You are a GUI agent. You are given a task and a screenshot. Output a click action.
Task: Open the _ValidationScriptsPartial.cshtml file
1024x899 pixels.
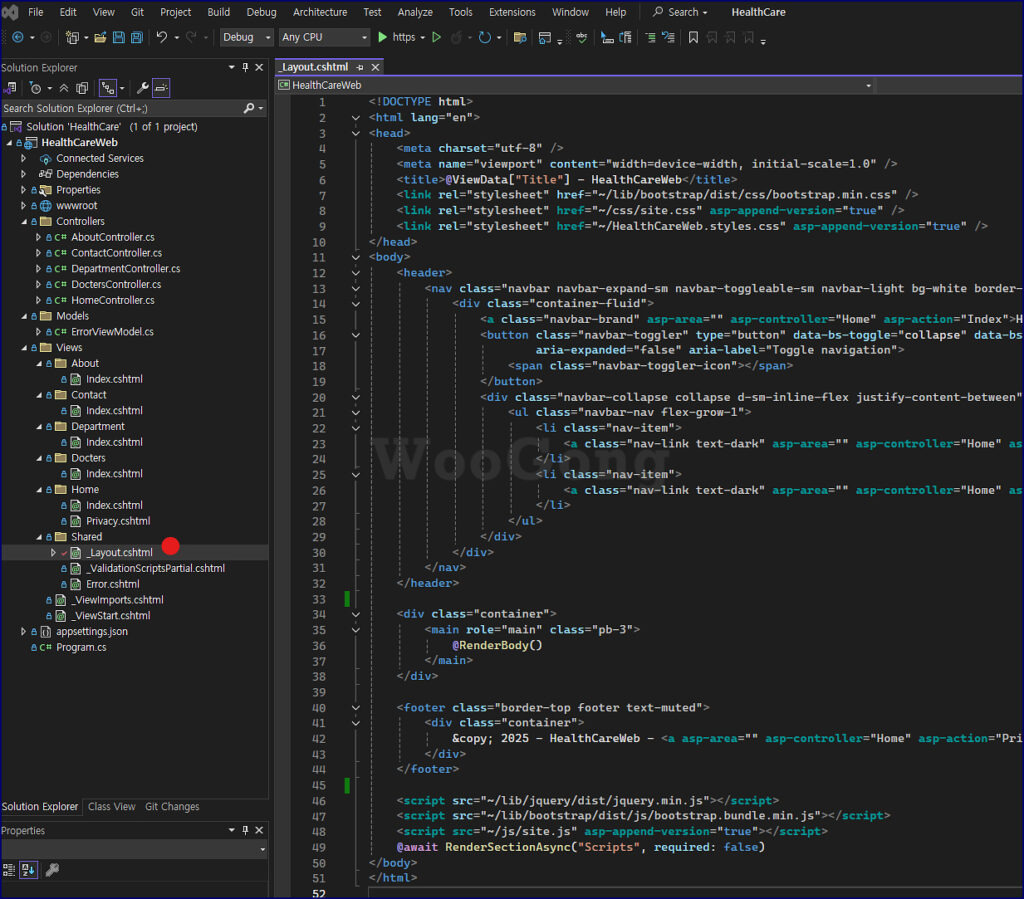156,568
